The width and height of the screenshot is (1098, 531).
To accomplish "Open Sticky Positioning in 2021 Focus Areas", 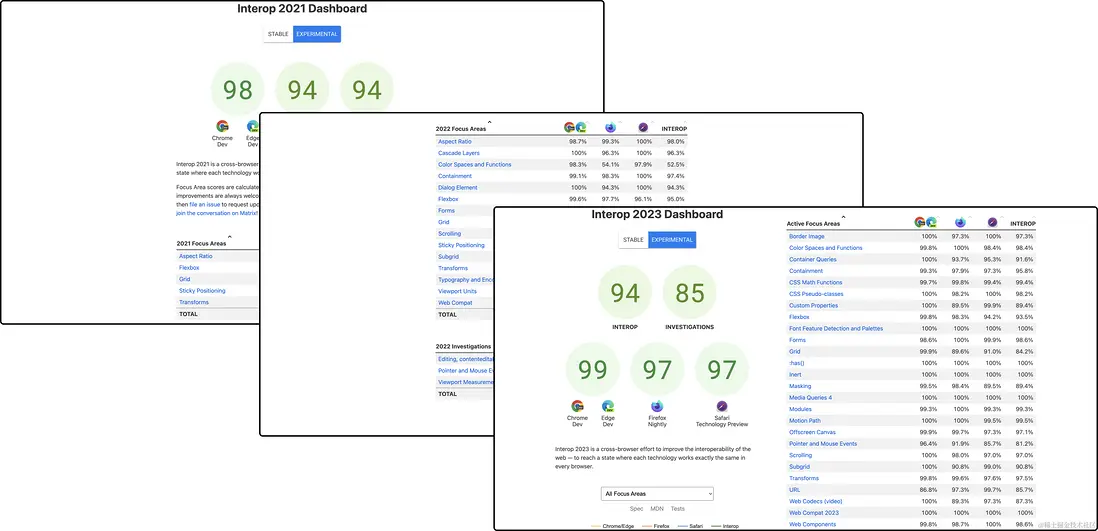I will 202,291.
